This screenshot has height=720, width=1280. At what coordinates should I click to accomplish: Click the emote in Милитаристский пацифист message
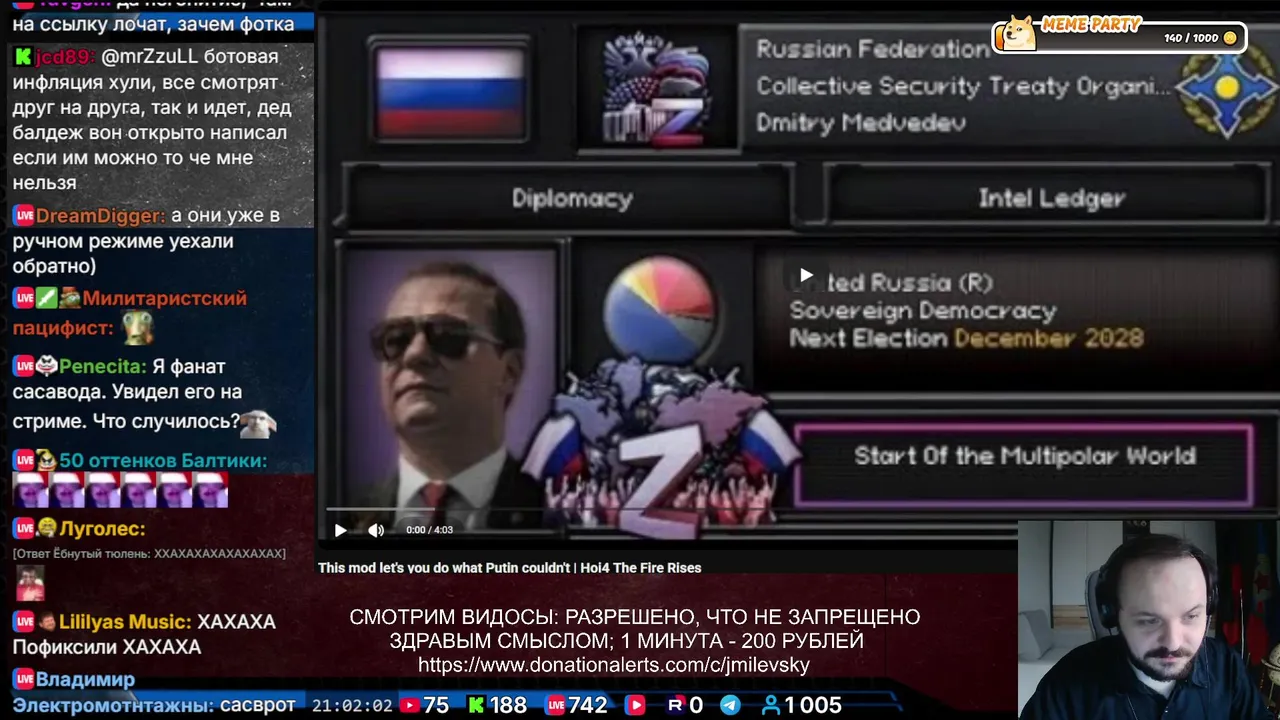(x=139, y=327)
